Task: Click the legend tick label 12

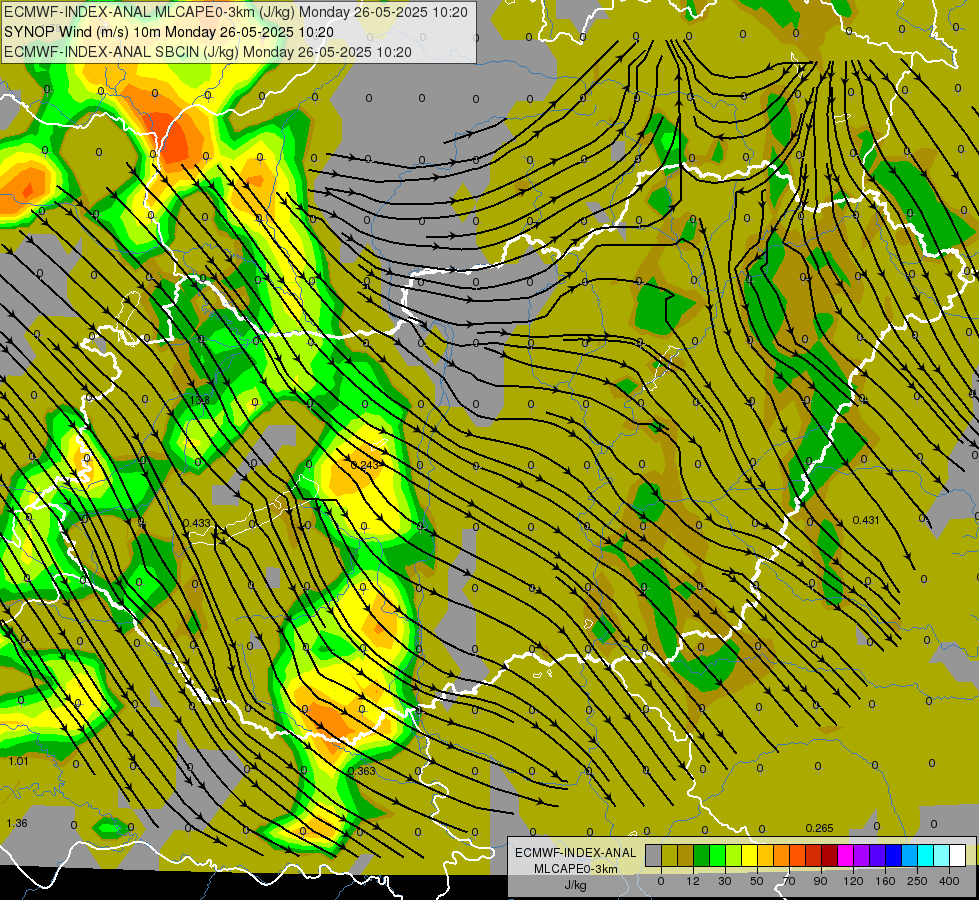Action: (693, 881)
